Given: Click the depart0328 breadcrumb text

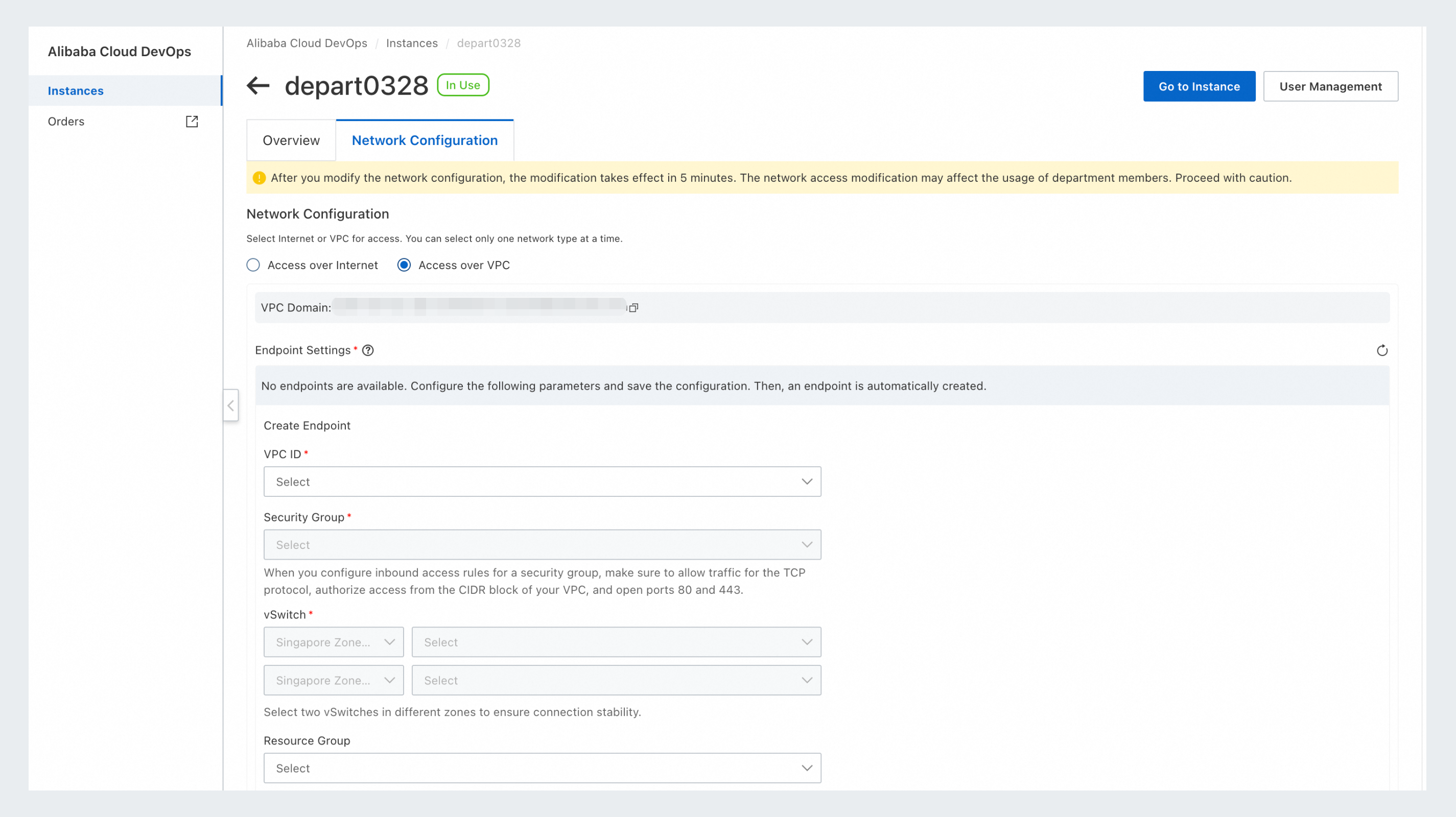Looking at the screenshot, I should (489, 43).
